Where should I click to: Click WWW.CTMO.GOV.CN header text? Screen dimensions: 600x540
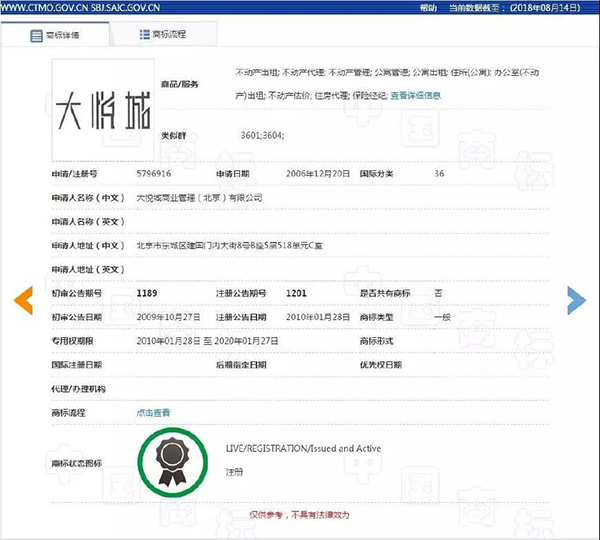45,8
